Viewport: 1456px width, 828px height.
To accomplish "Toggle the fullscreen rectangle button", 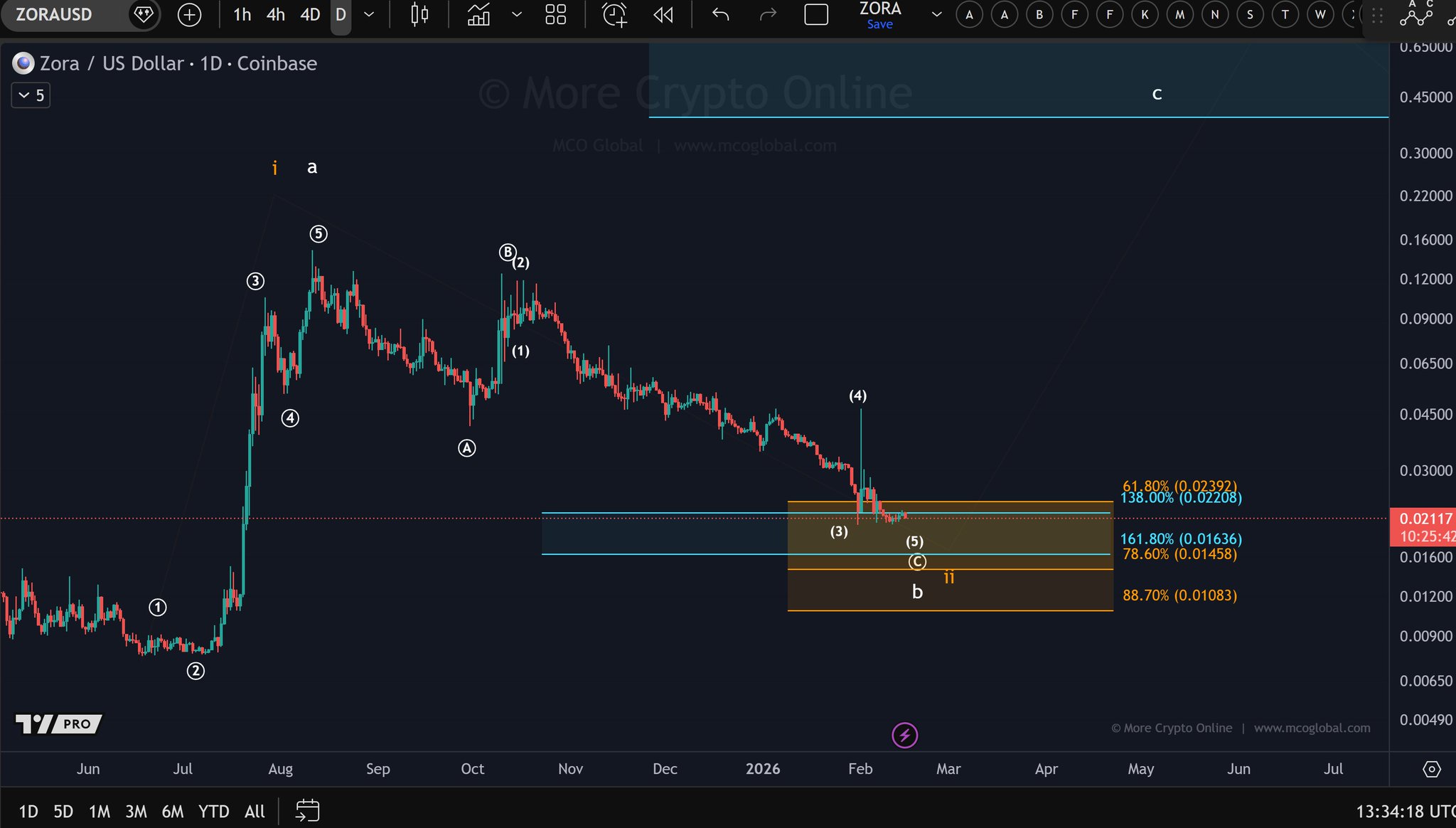I will (815, 14).
